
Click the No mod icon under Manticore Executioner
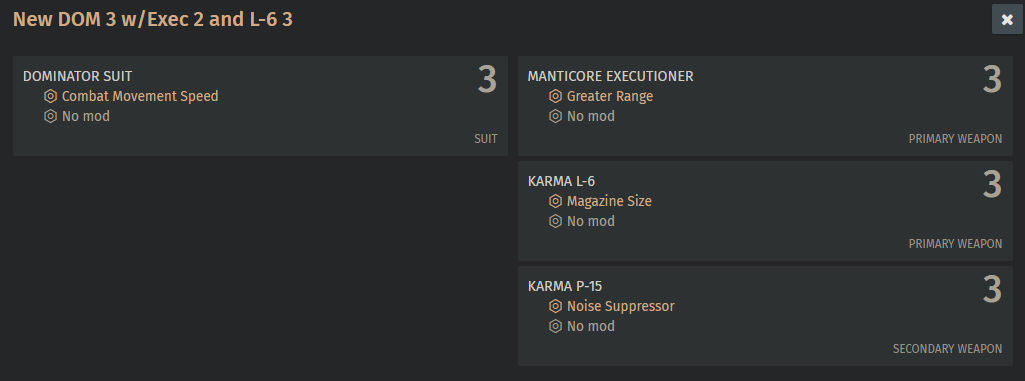coord(556,116)
